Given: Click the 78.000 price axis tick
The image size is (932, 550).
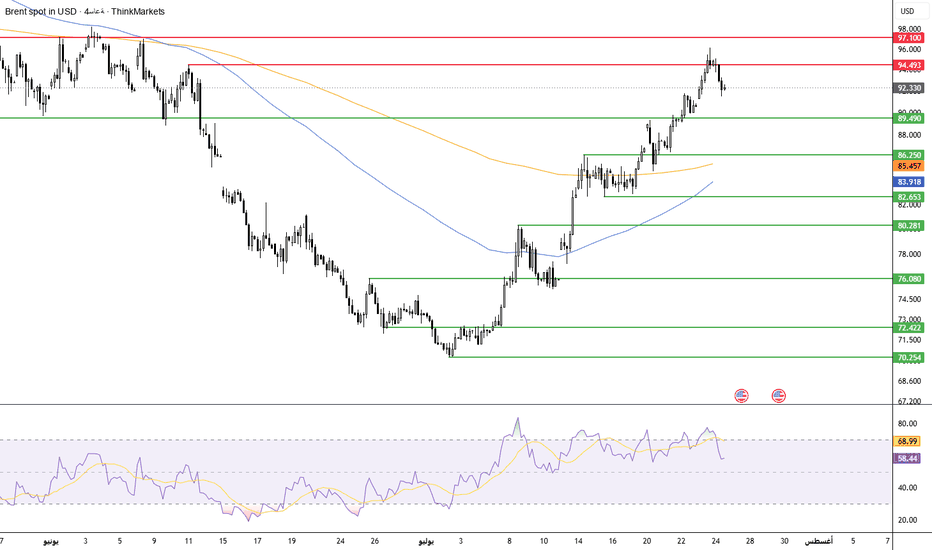Looking at the screenshot, I should pos(909,254).
